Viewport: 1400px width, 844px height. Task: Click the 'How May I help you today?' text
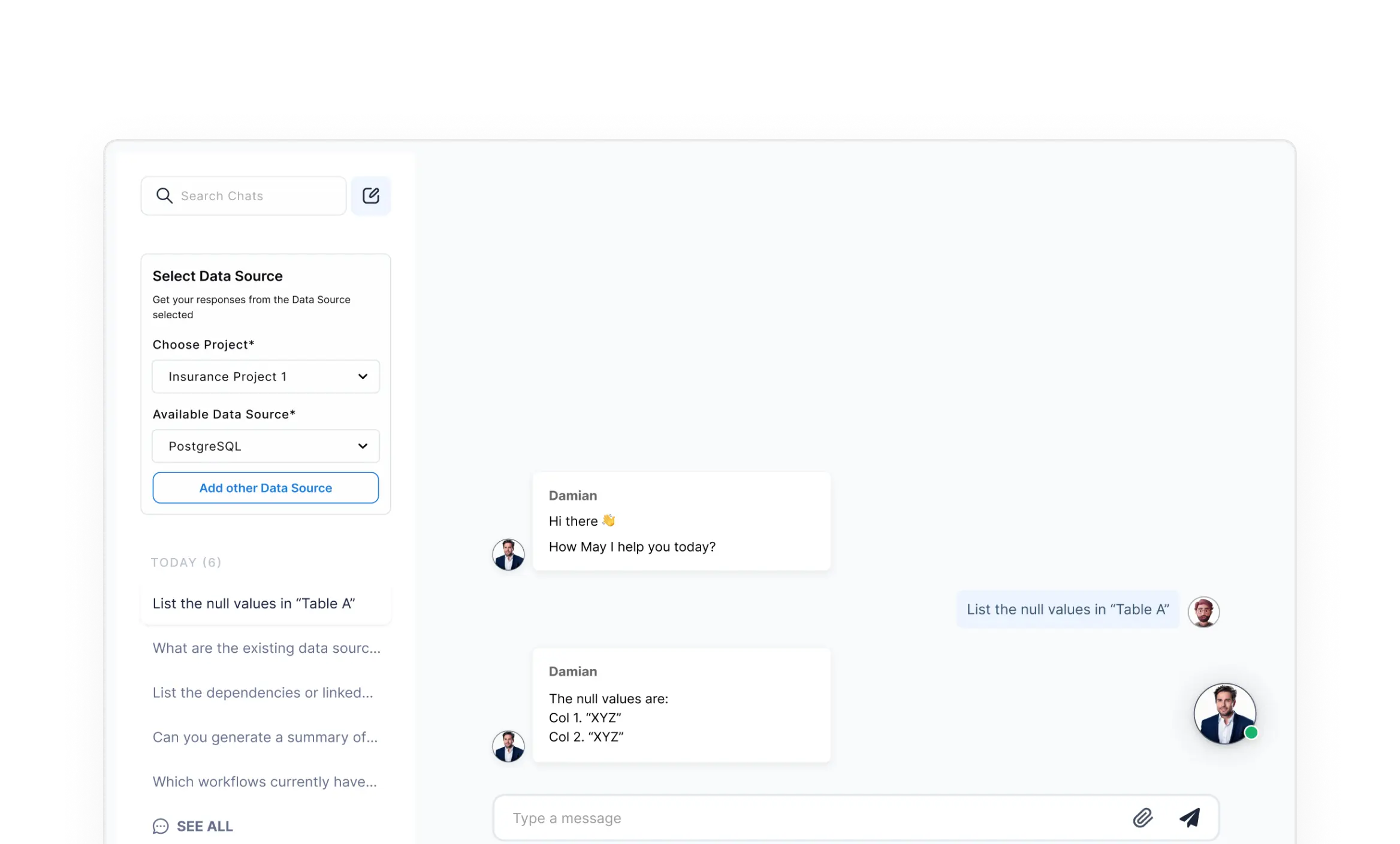[x=632, y=547]
